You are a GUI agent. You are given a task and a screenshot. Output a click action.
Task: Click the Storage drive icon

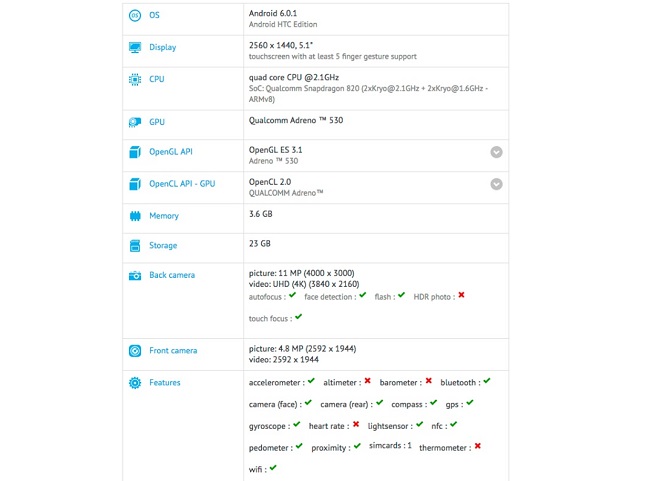point(134,246)
